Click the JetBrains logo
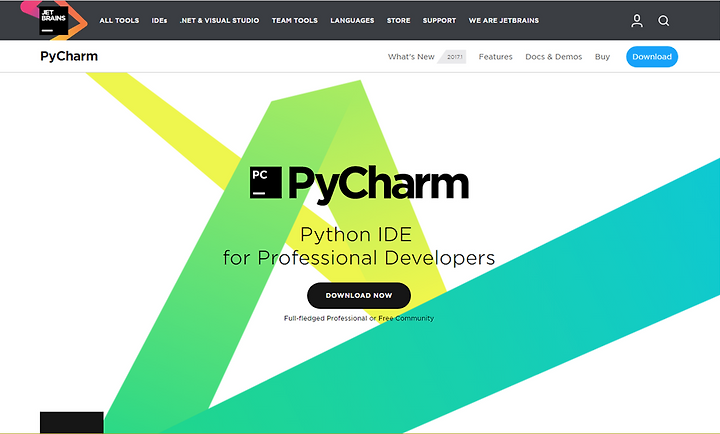The height and width of the screenshot is (434, 720). 54,21
